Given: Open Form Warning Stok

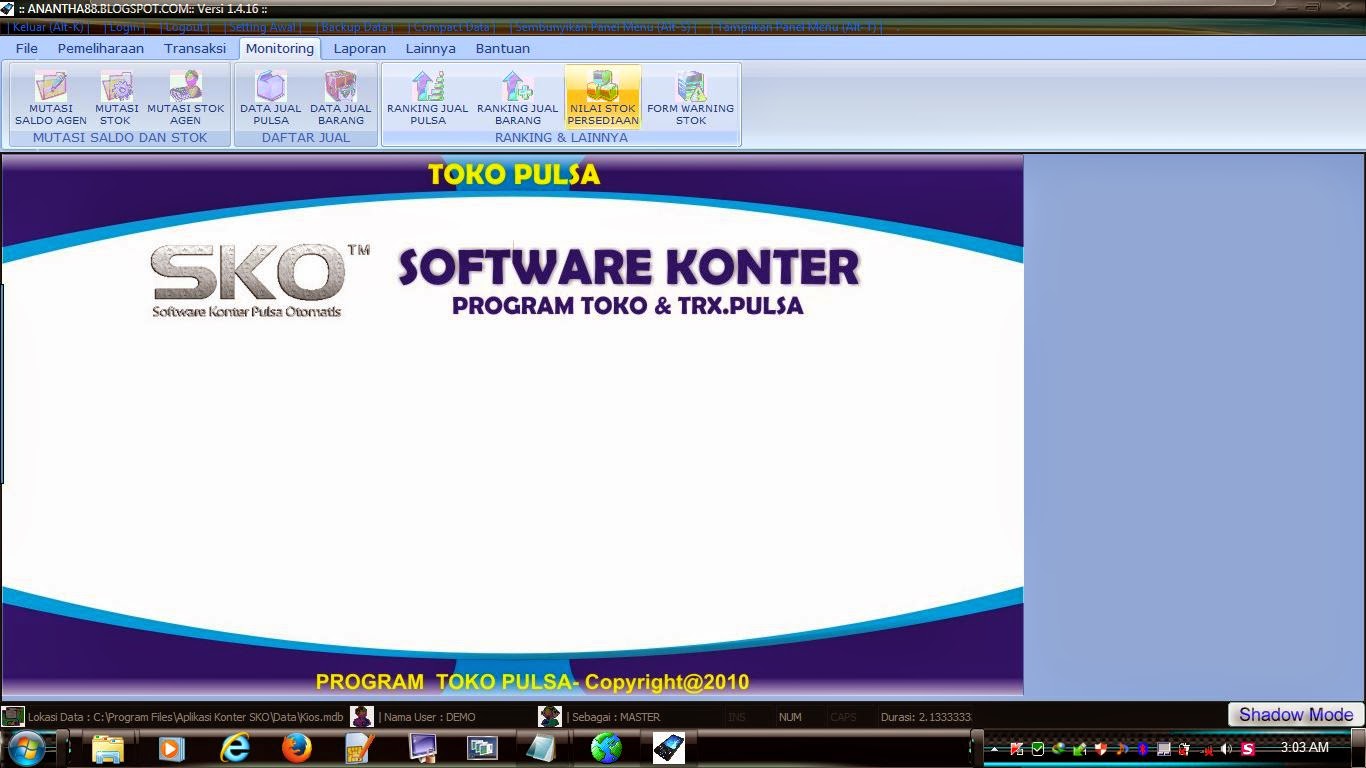Looking at the screenshot, I should coord(691,98).
